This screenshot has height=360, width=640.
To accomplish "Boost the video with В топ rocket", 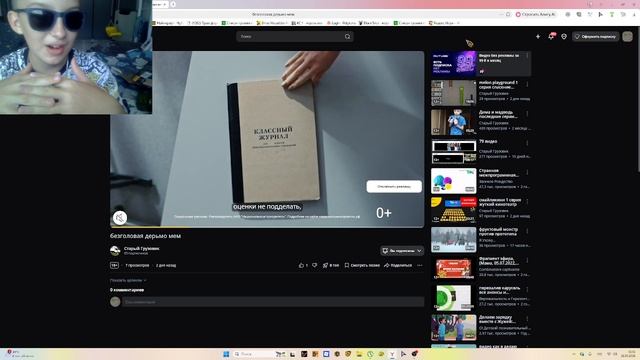I will (331, 265).
